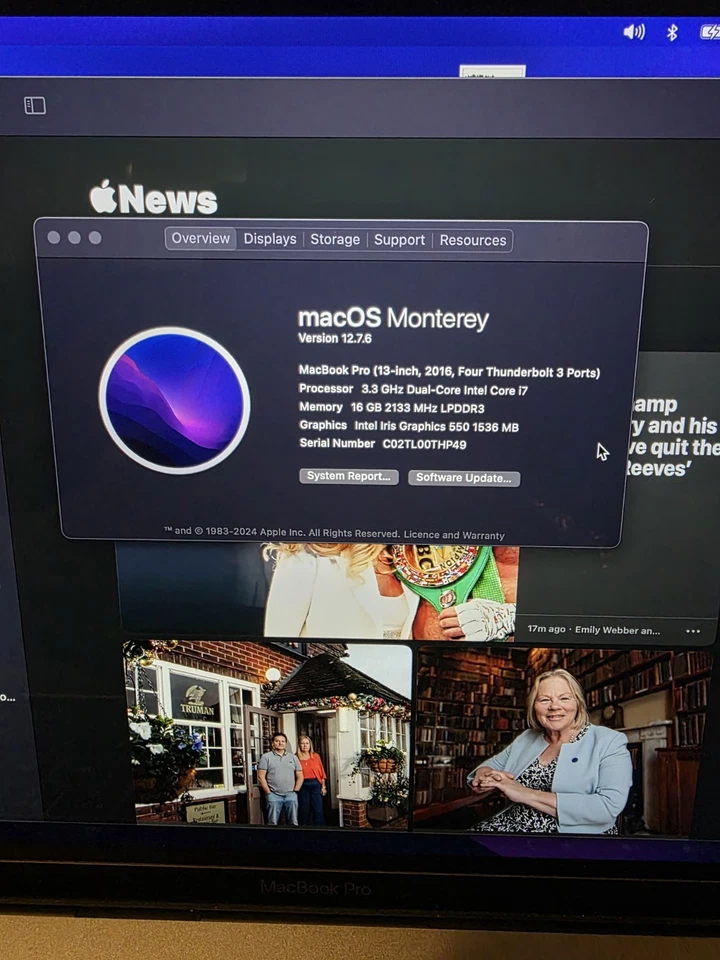Viewport: 720px width, 960px height.
Task: Switch to the Overview tab
Action: pyautogui.click(x=200, y=238)
